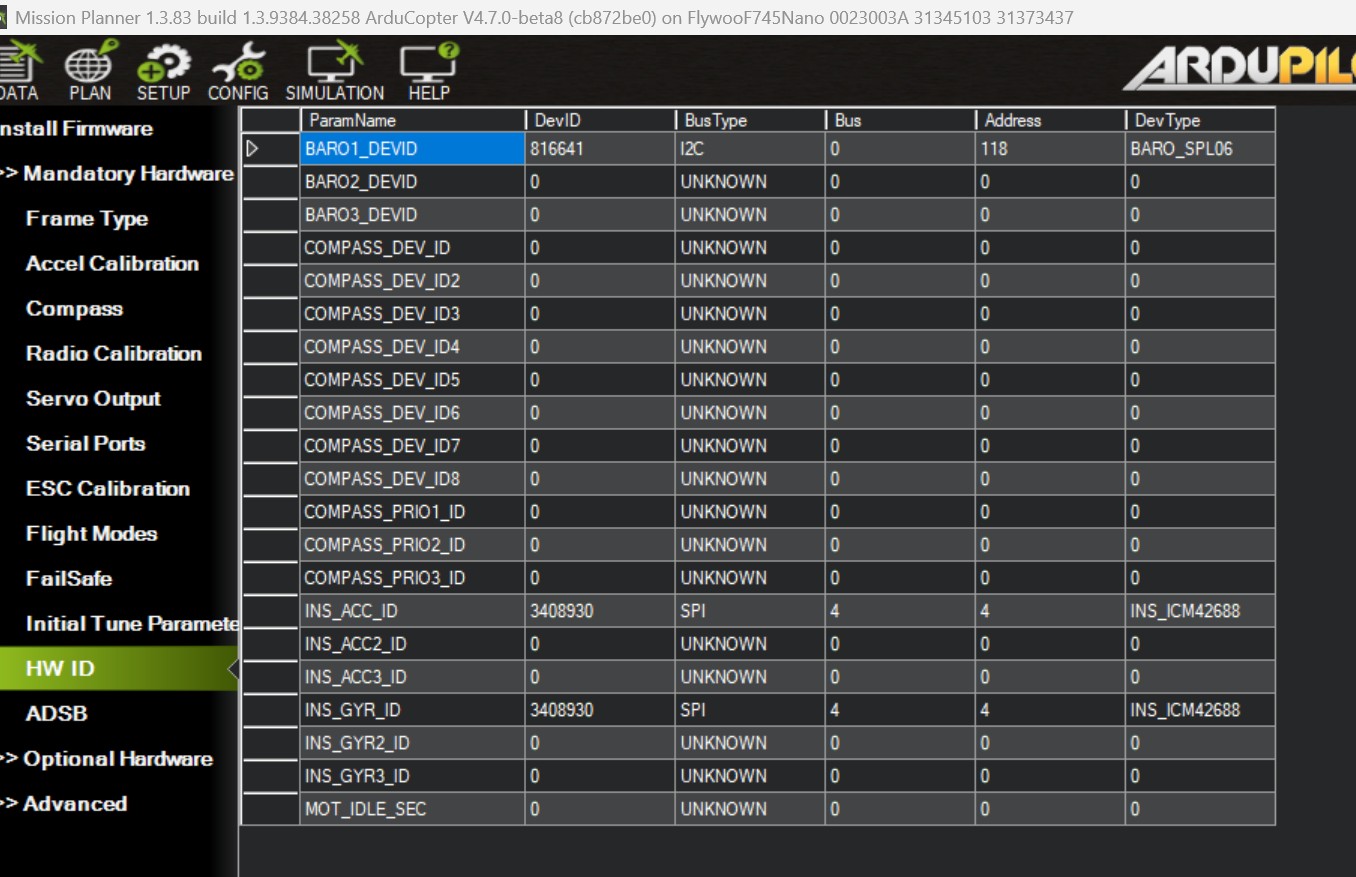Select the COMPASS_DEV_ID6 parameter cell

413,413
